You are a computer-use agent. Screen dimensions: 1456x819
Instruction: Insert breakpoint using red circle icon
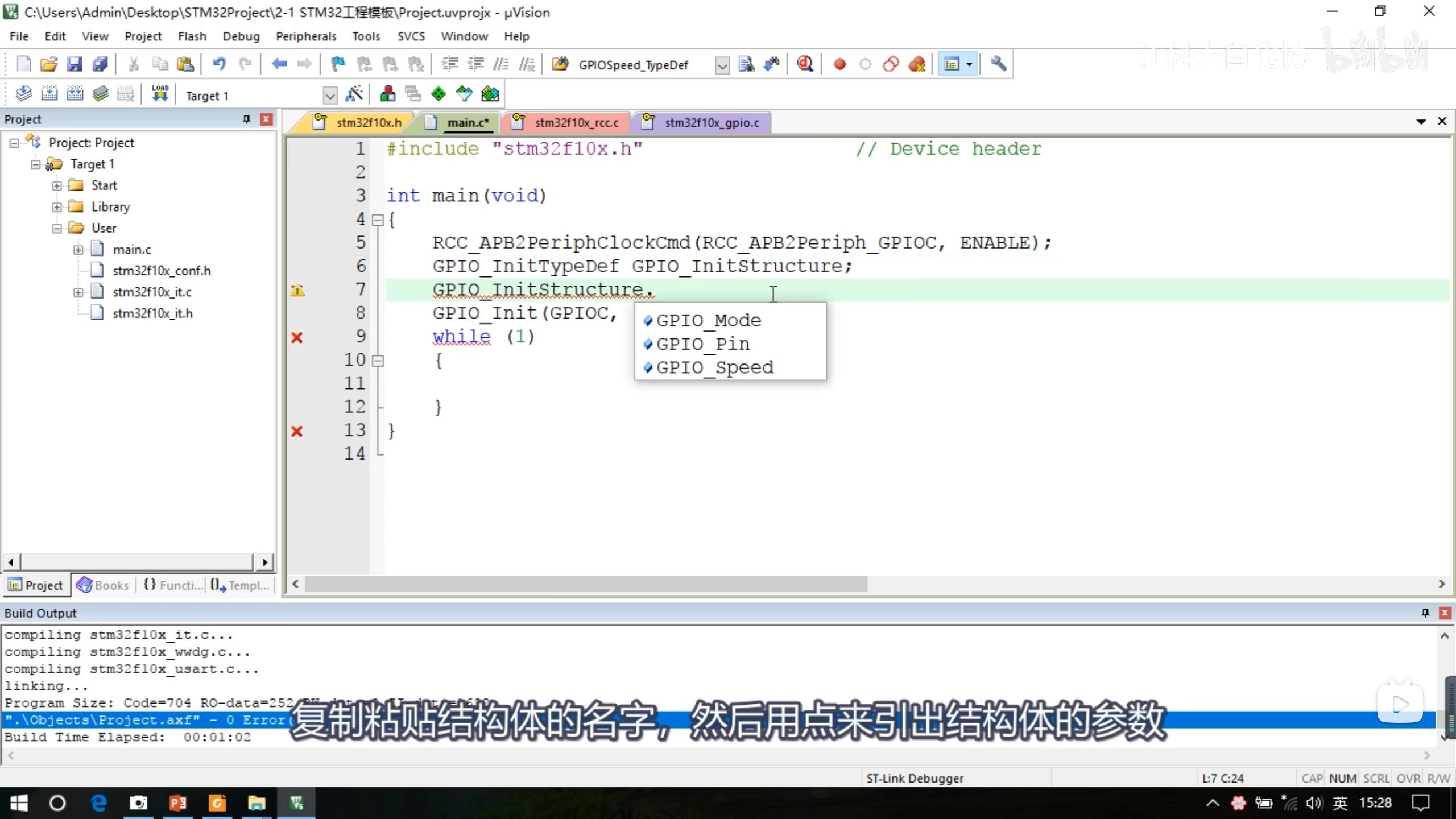[x=839, y=64]
